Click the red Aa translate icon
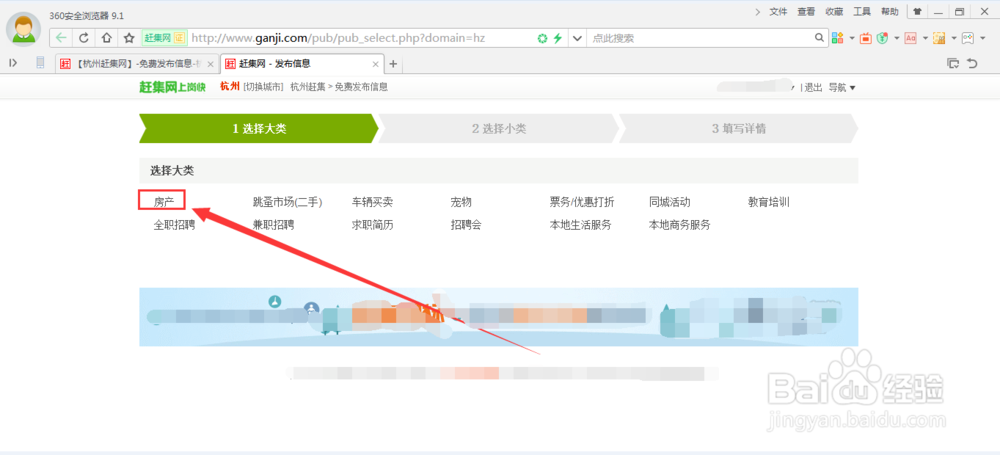Screen dimensions: 1000x455 pyautogui.click(x=911, y=38)
